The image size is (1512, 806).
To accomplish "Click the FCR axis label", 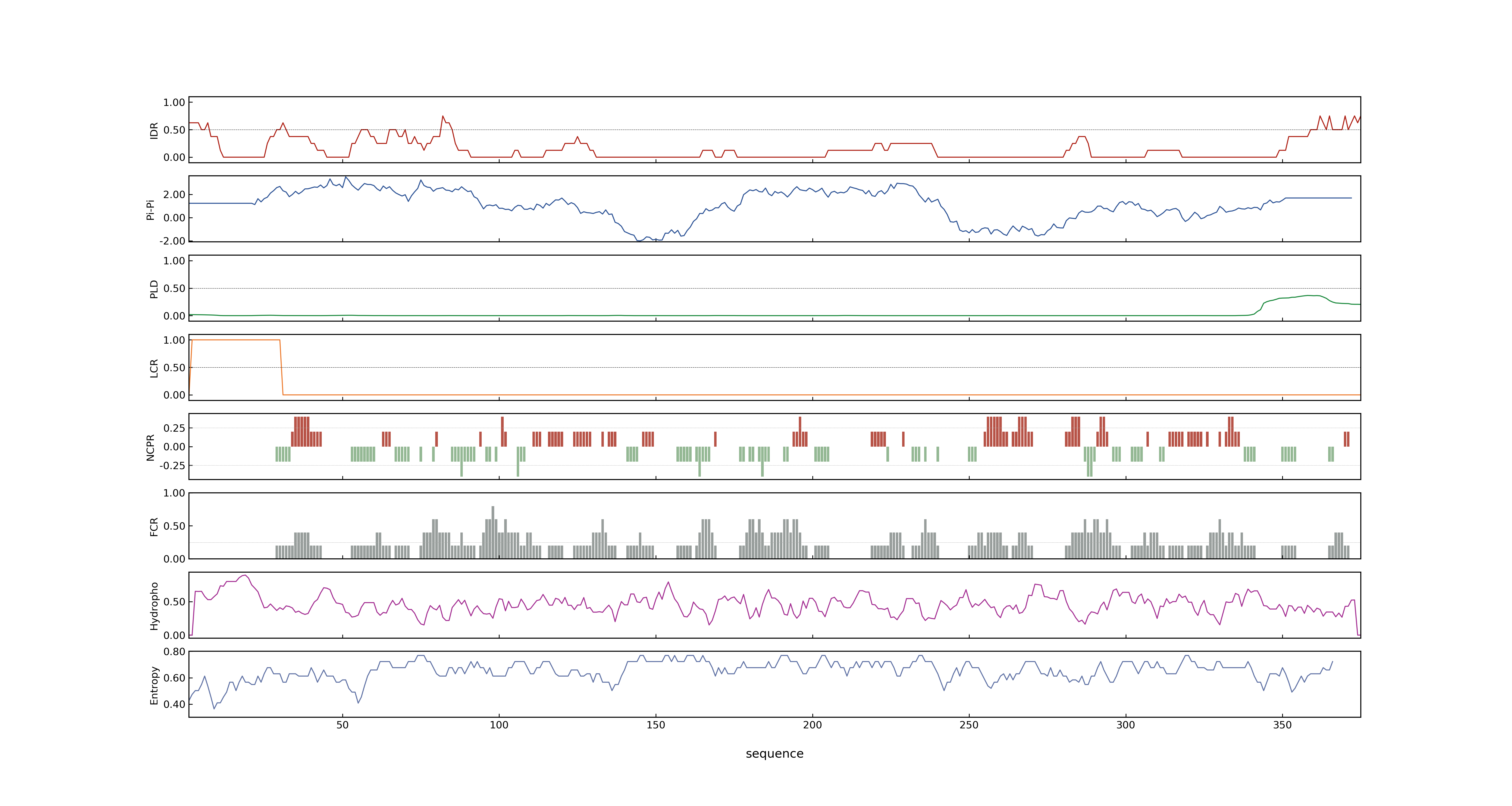I will coord(154,526).
